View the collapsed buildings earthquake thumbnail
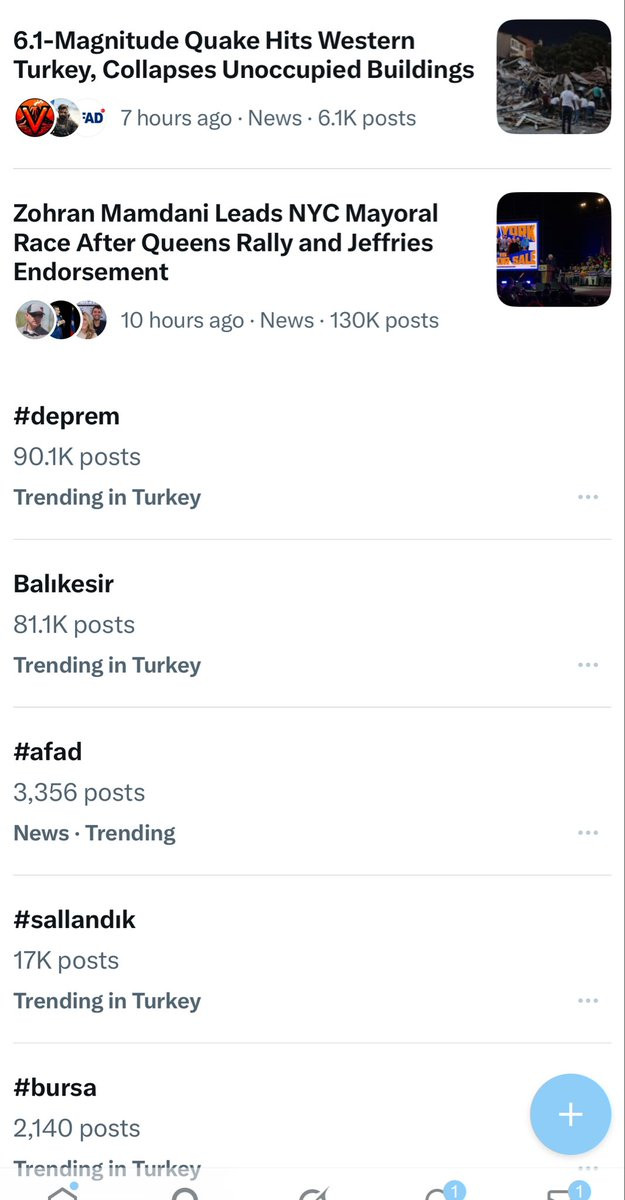Screen dimensions: 625x1200 coord(554,76)
